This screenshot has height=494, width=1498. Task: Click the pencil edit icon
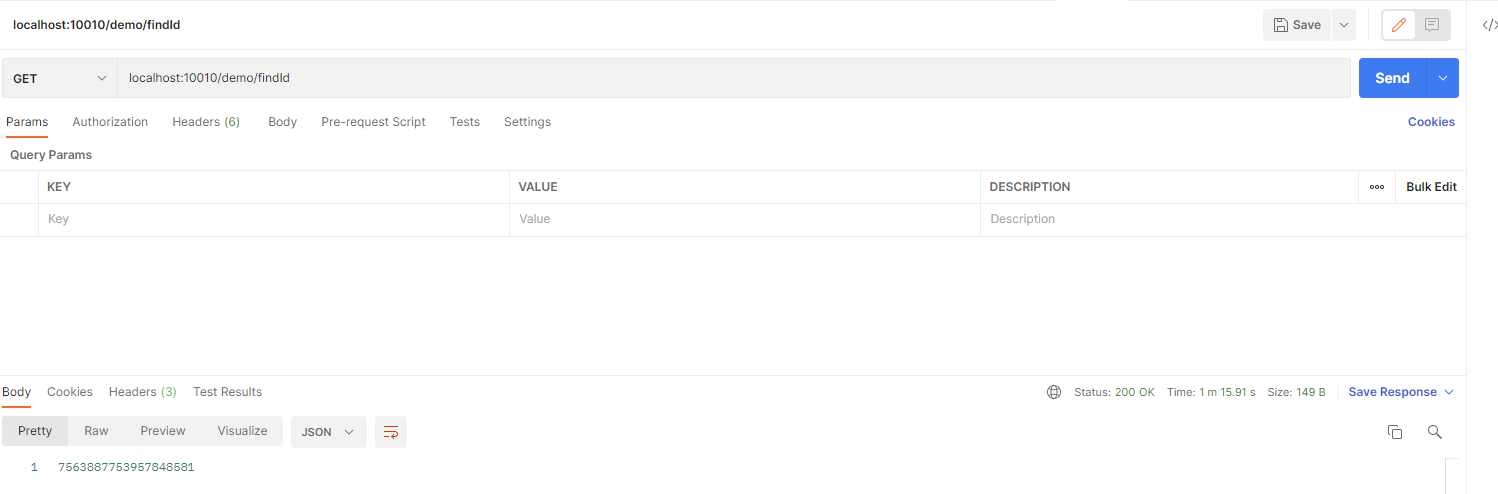1399,25
